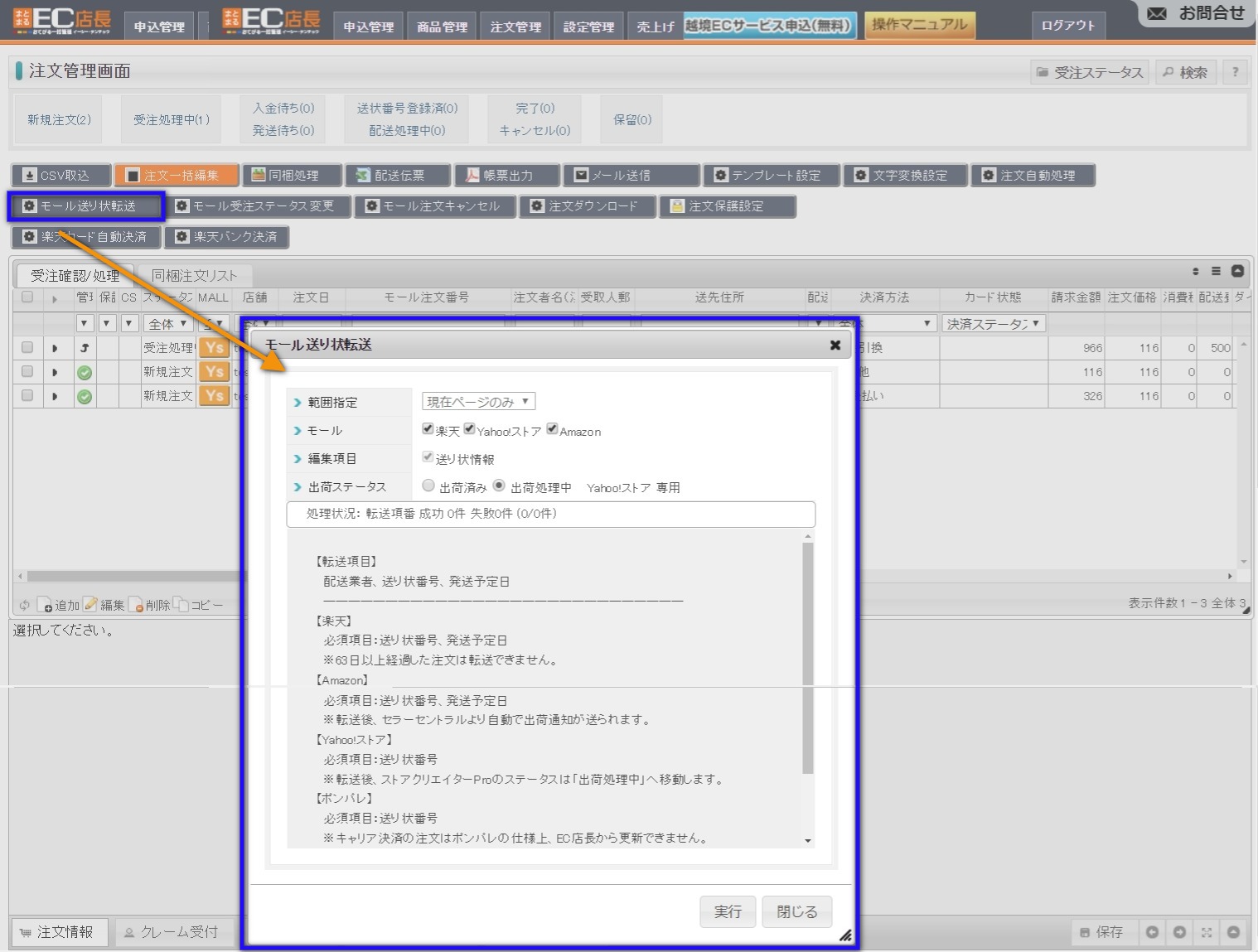This screenshot has height=952, width=1258.
Task: Click the お問合せ envelope icon
Action: coord(1157,13)
